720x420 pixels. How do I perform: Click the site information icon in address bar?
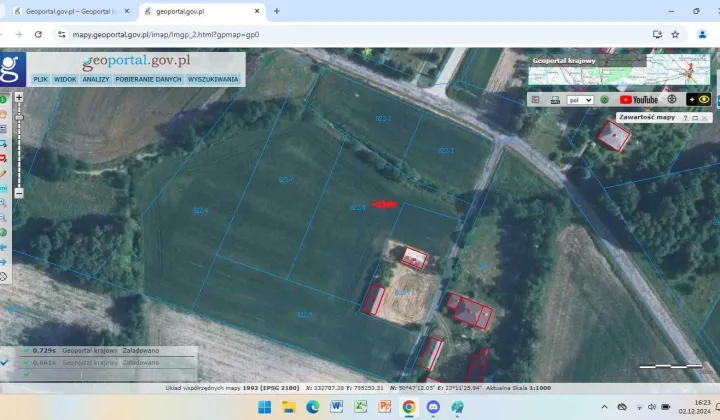click(x=62, y=34)
